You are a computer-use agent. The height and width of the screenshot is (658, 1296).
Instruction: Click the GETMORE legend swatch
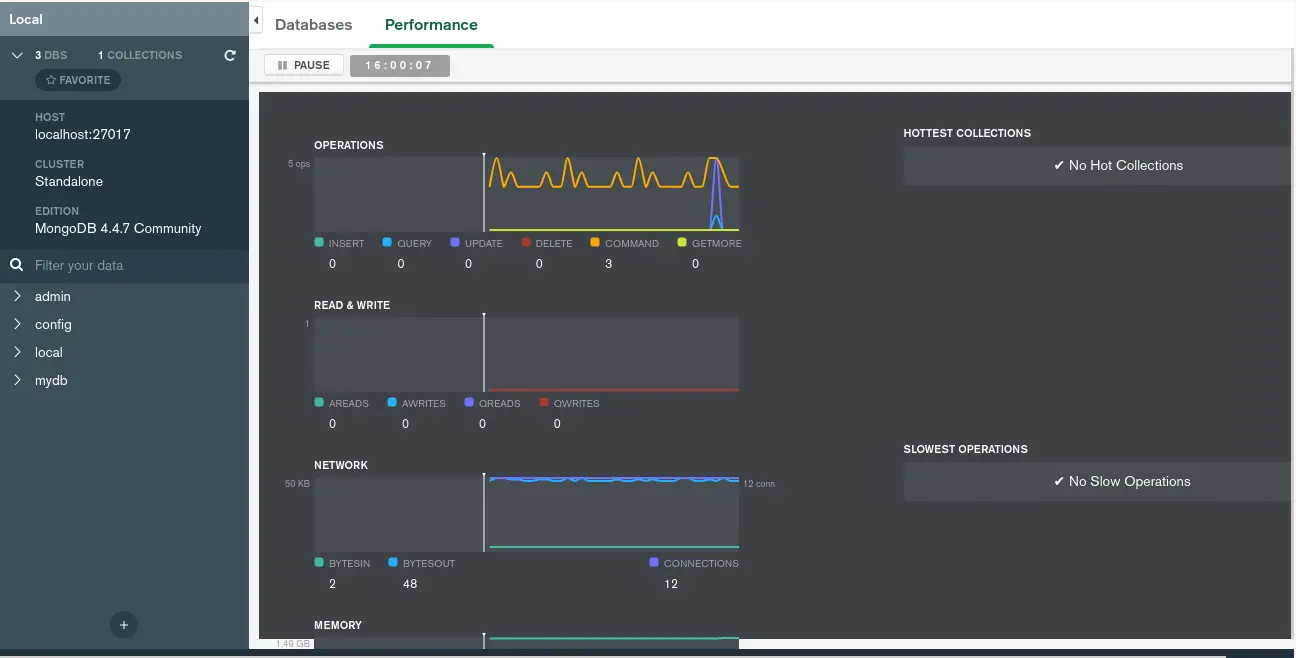[x=682, y=242]
